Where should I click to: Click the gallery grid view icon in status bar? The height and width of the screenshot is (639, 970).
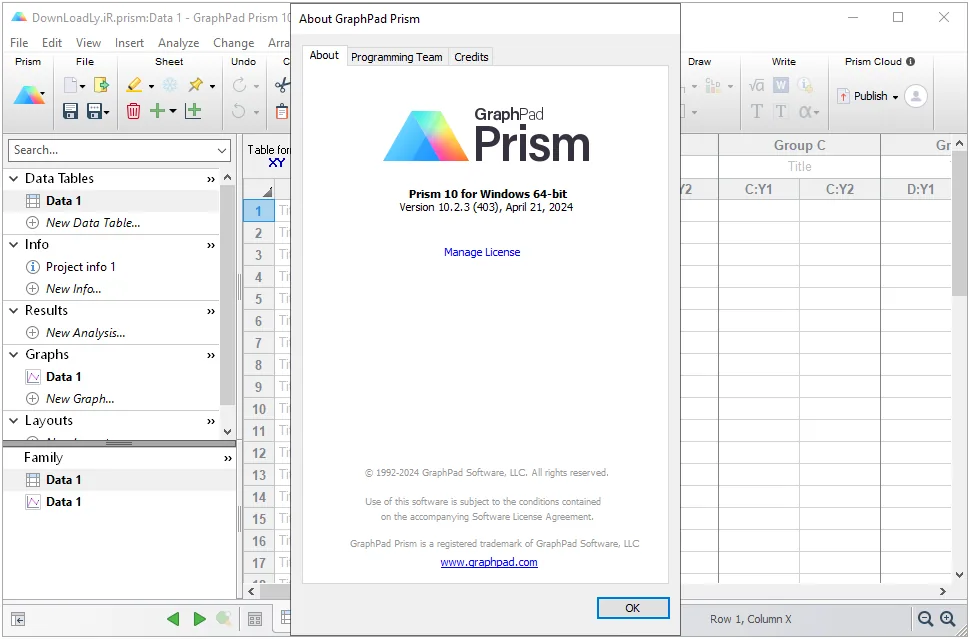[255, 619]
